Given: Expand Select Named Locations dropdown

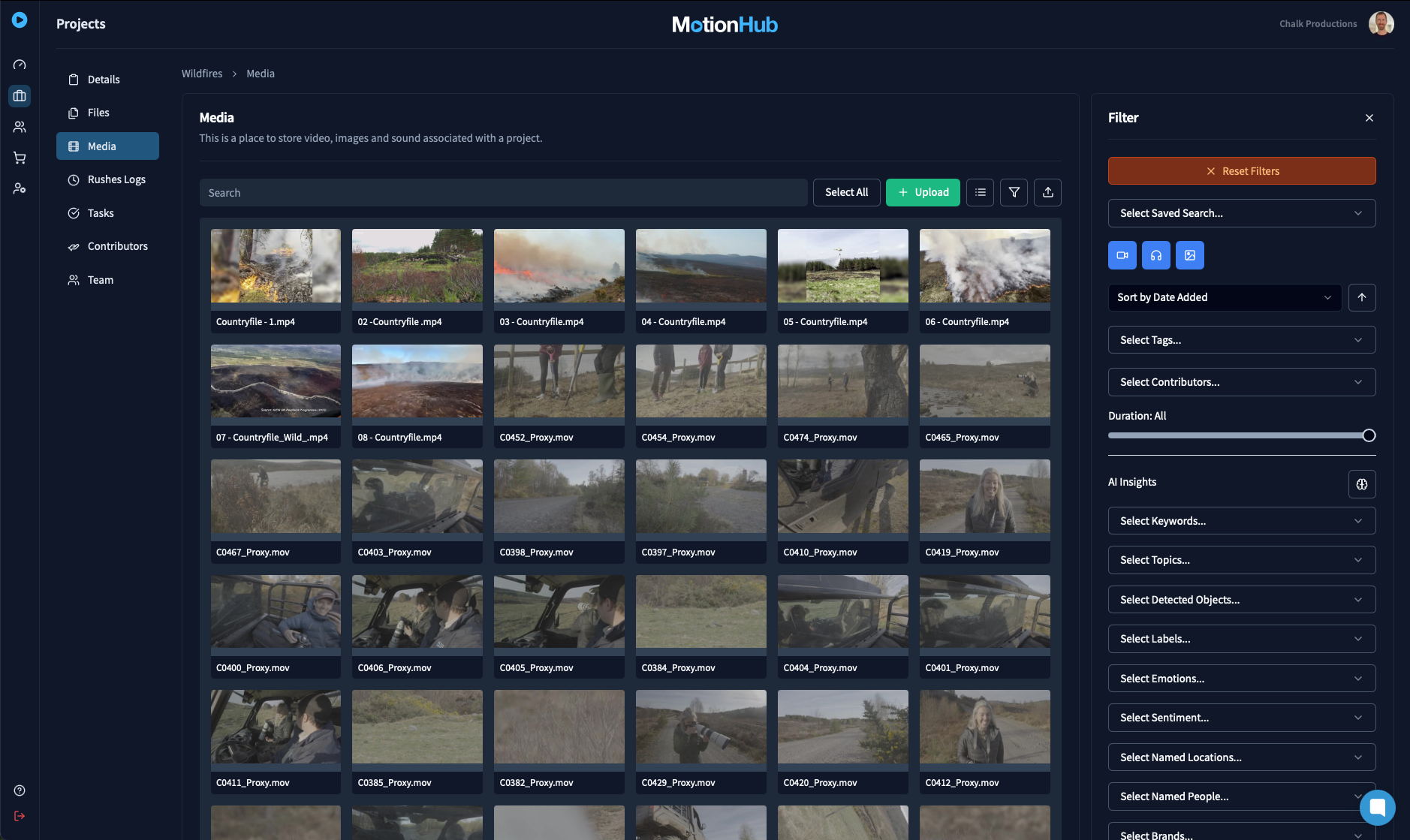Looking at the screenshot, I should [x=1242, y=757].
